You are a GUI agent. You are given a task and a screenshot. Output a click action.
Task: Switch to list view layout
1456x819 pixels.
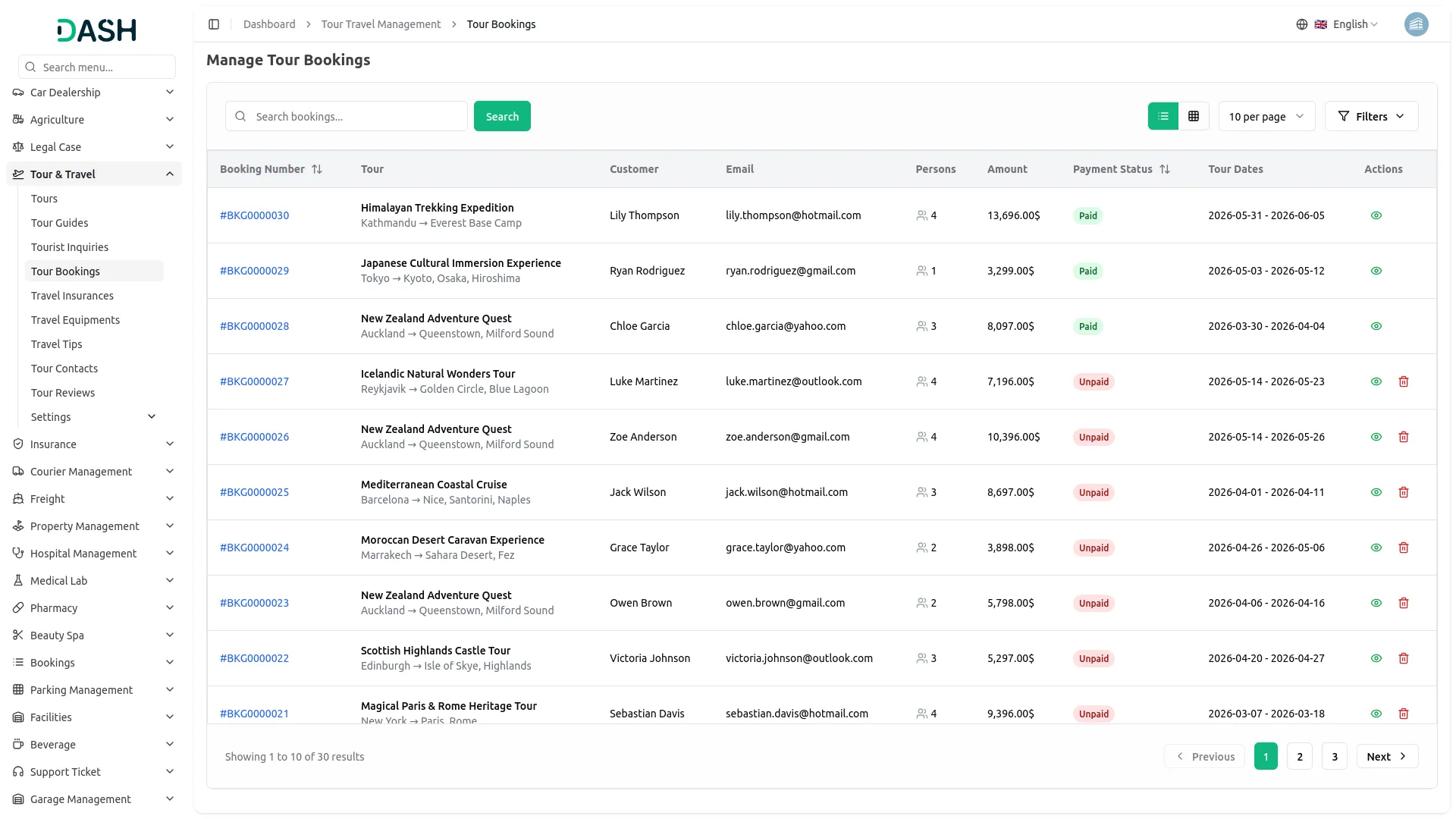[x=1163, y=116]
